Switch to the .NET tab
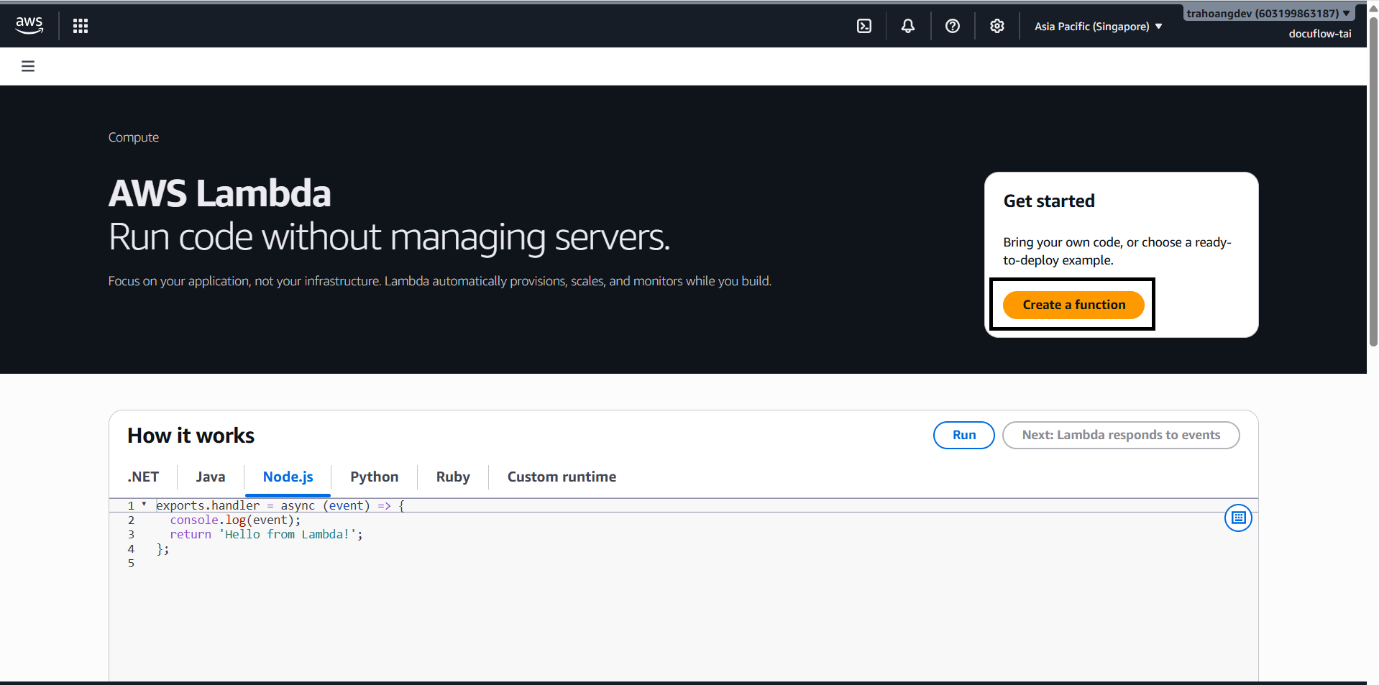The width and height of the screenshot is (1379, 685). coord(143,477)
